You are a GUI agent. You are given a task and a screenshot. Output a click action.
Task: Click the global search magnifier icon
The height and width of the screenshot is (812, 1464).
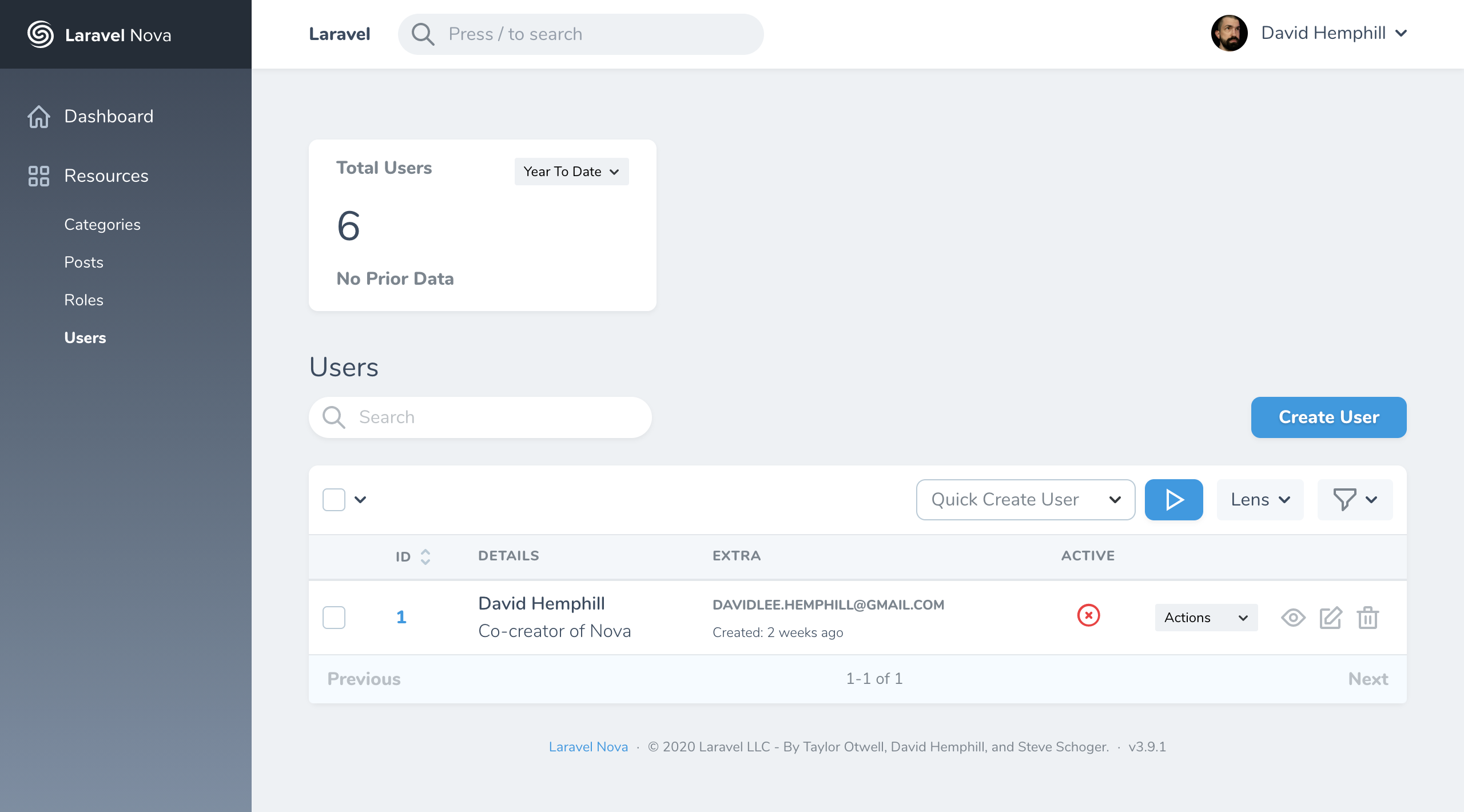[x=423, y=34]
